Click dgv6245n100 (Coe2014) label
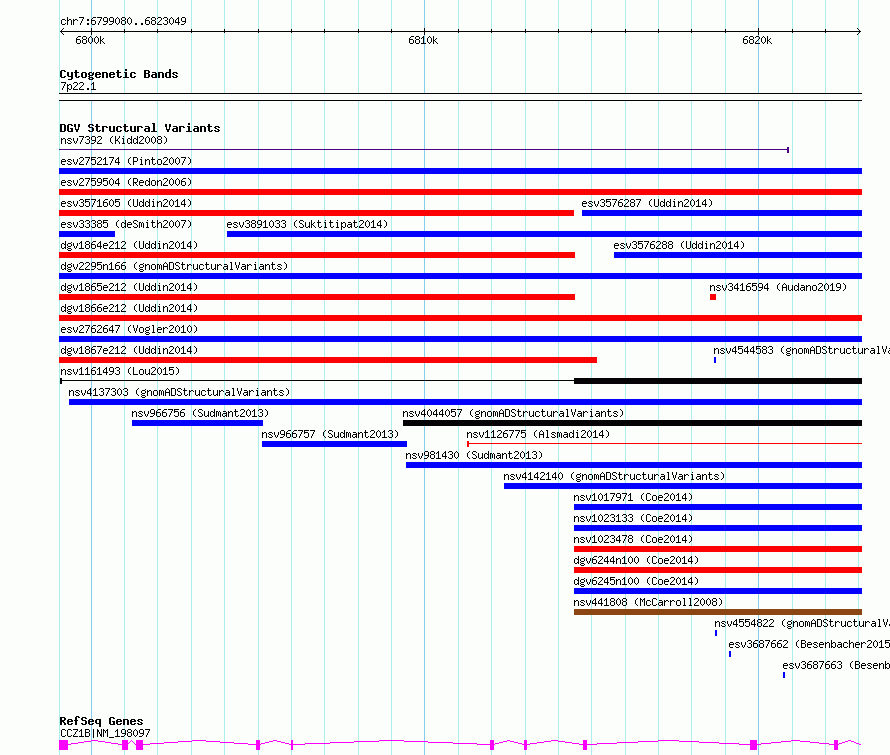Screen dimensions: 890x755 pyautogui.click(x=636, y=581)
